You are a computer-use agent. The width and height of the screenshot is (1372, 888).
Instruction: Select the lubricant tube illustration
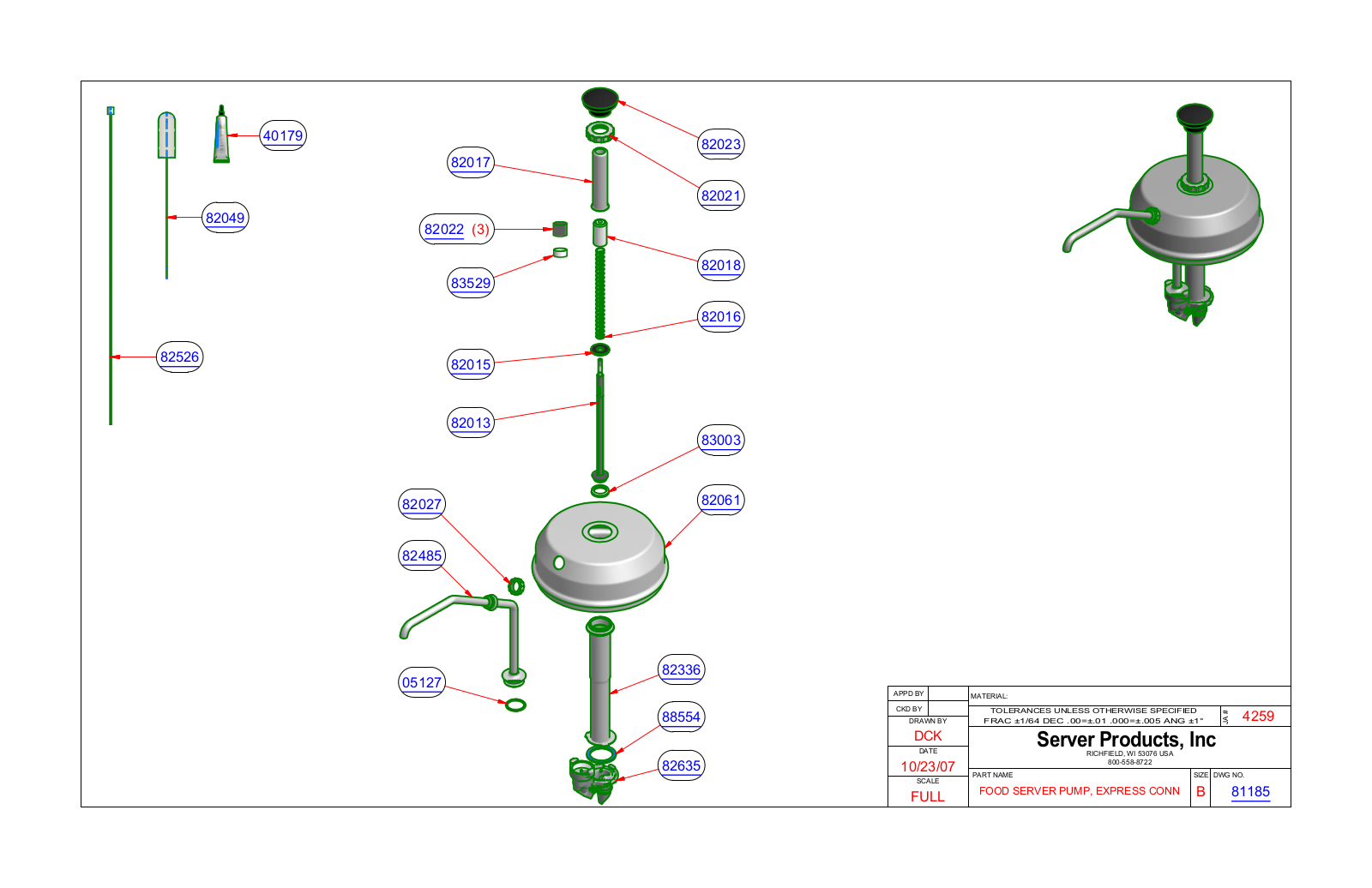point(221,135)
